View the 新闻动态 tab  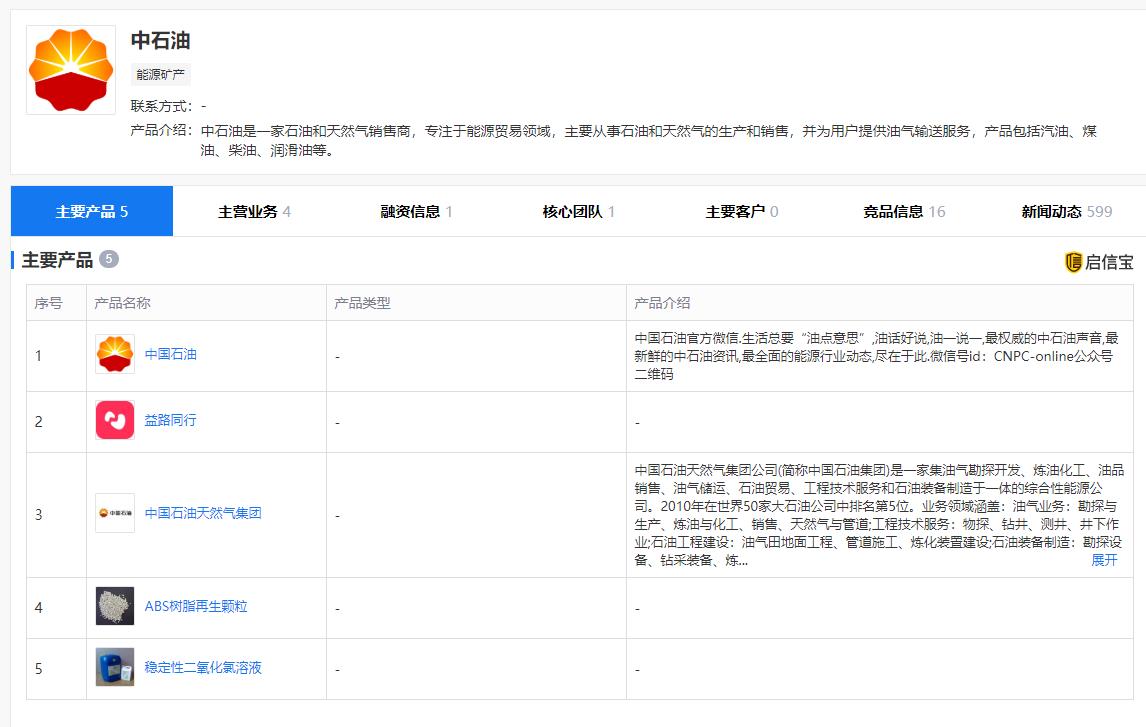[x=1066, y=211]
